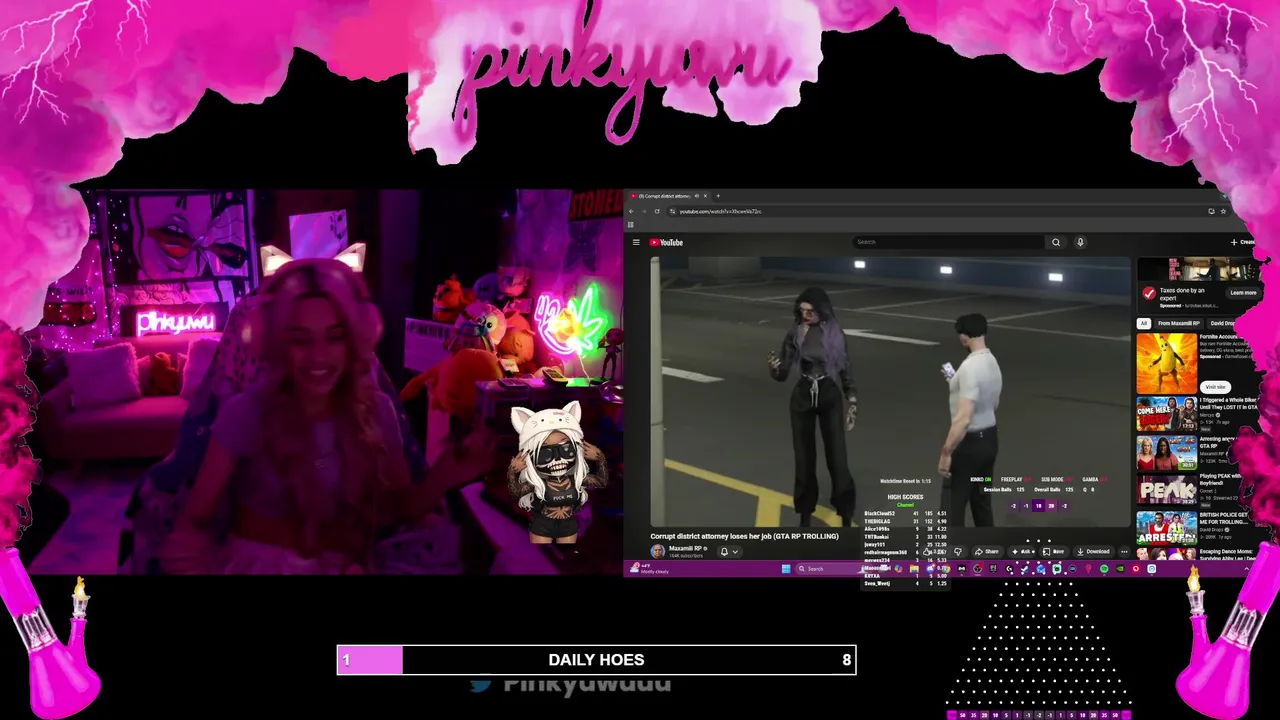1280x720 pixels.
Task: Share the video with the Share button
Action: click(986, 551)
